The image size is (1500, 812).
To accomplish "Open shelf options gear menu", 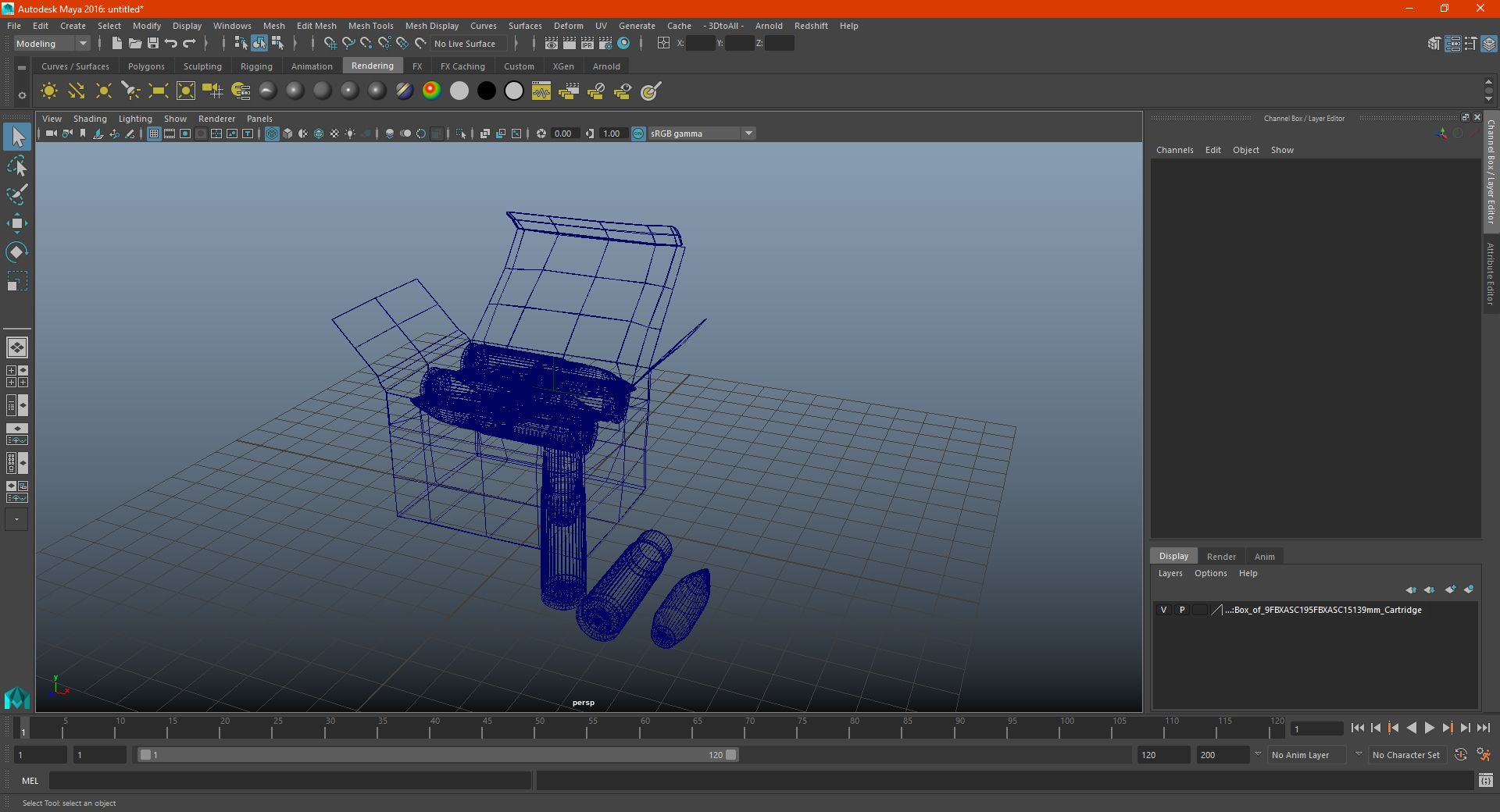I will [x=22, y=95].
